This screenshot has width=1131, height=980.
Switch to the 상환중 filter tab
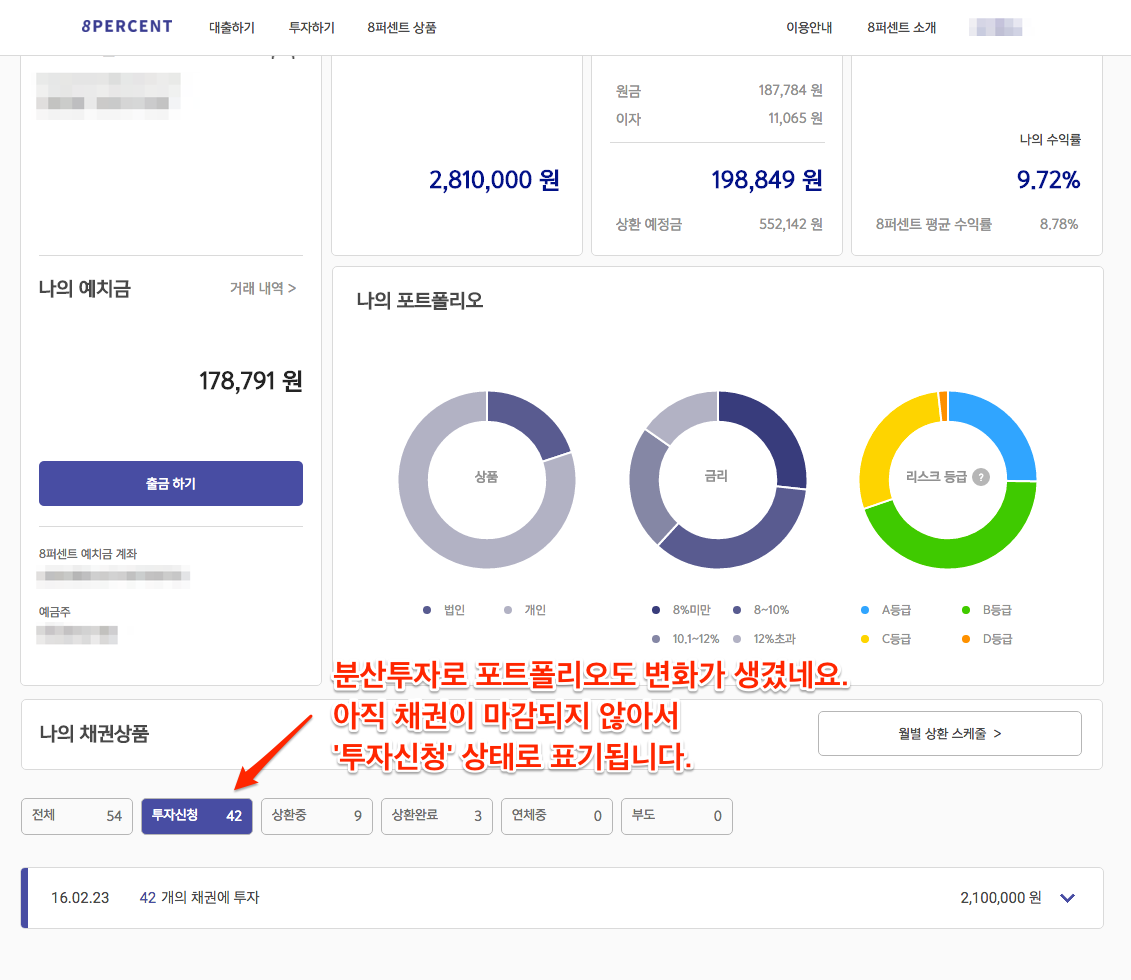[x=316, y=816]
